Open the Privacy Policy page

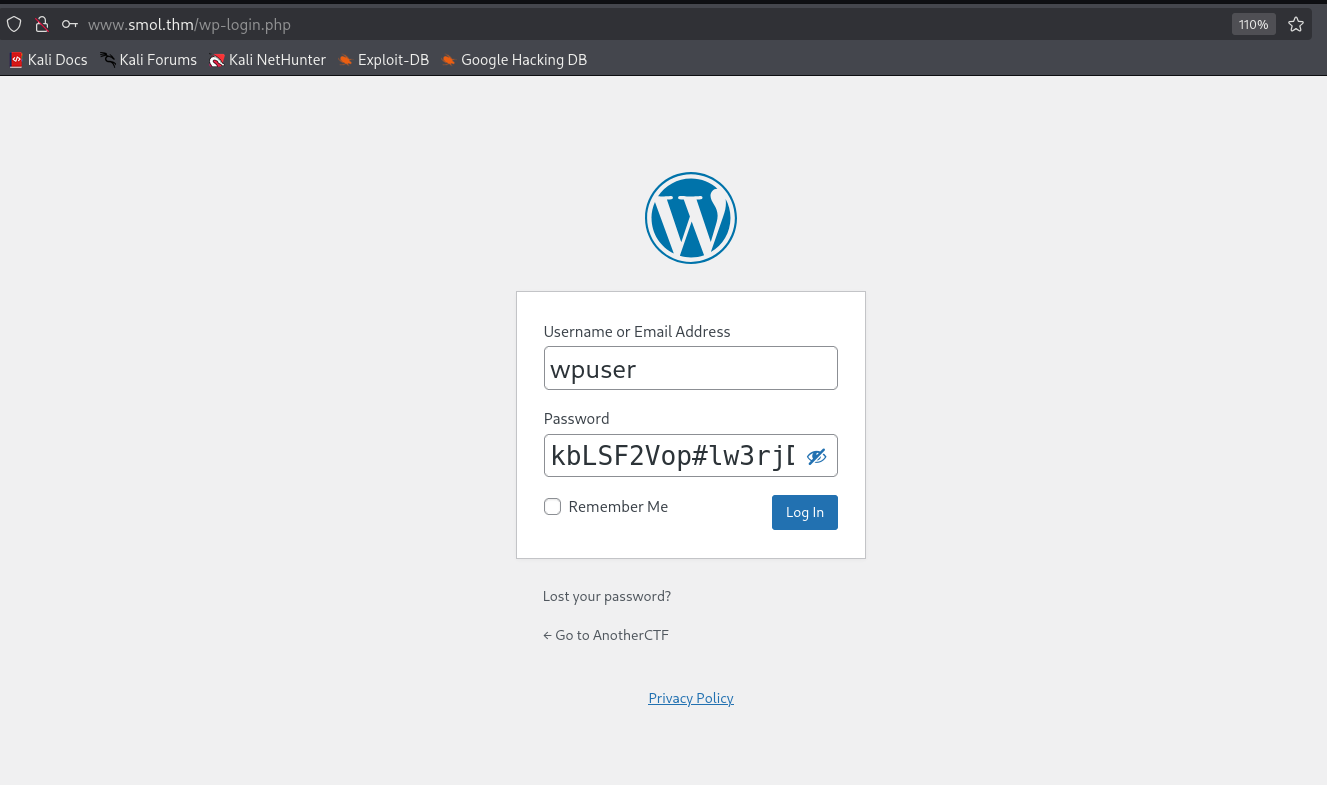(690, 698)
